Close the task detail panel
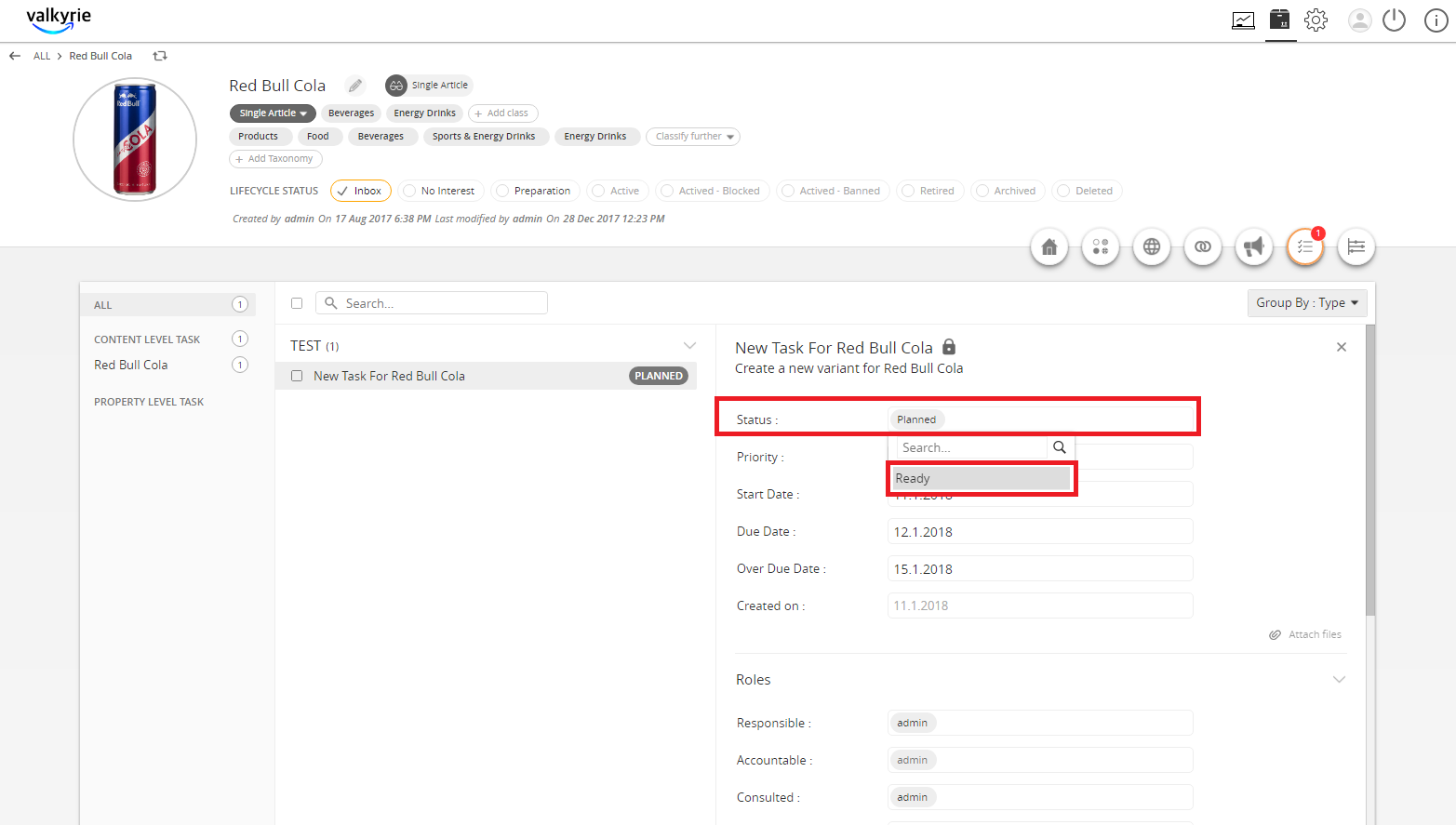Screen dimensions: 1456x825 pyautogui.click(x=1342, y=347)
